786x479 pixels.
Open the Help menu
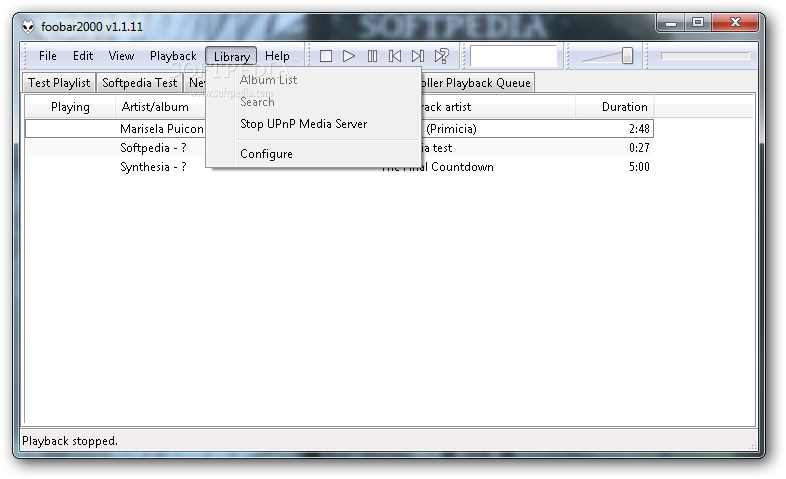[277, 56]
